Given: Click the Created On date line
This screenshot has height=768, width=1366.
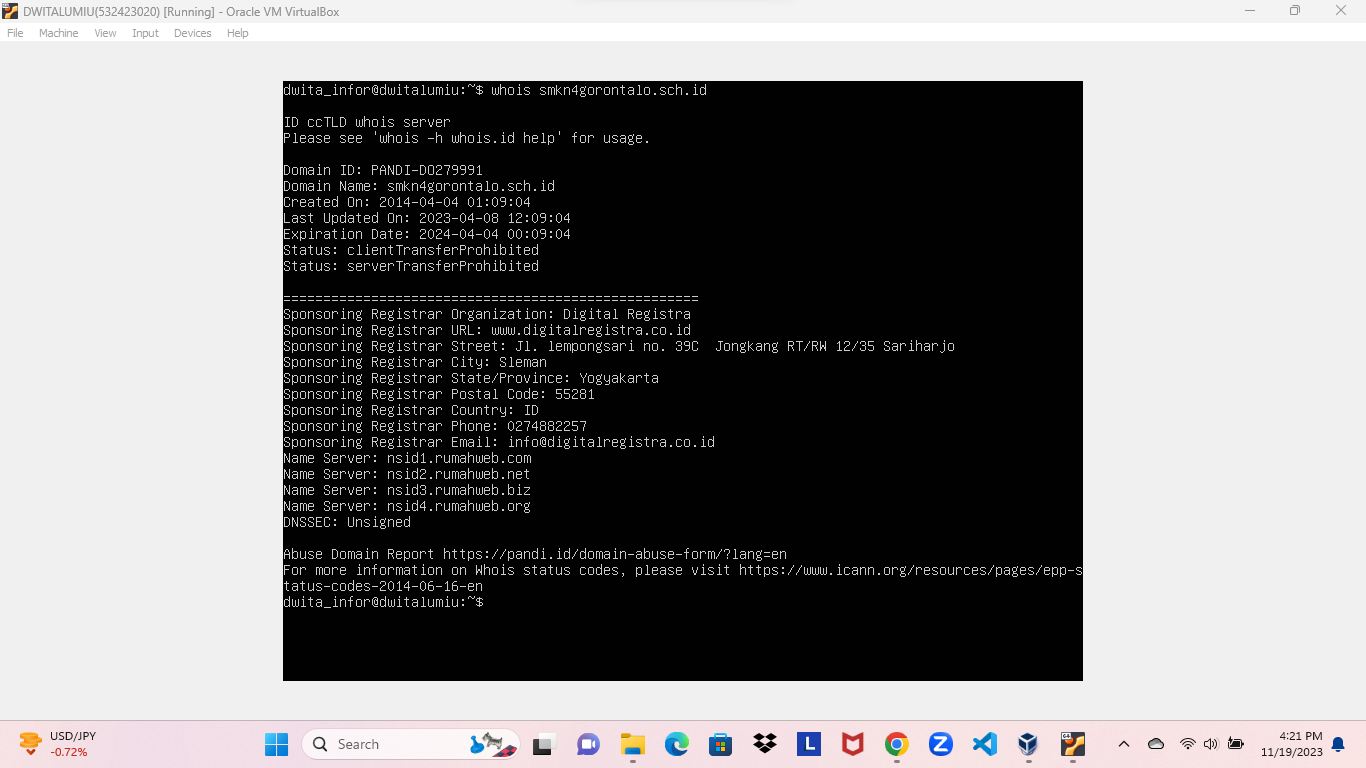Looking at the screenshot, I should coord(407,202).
